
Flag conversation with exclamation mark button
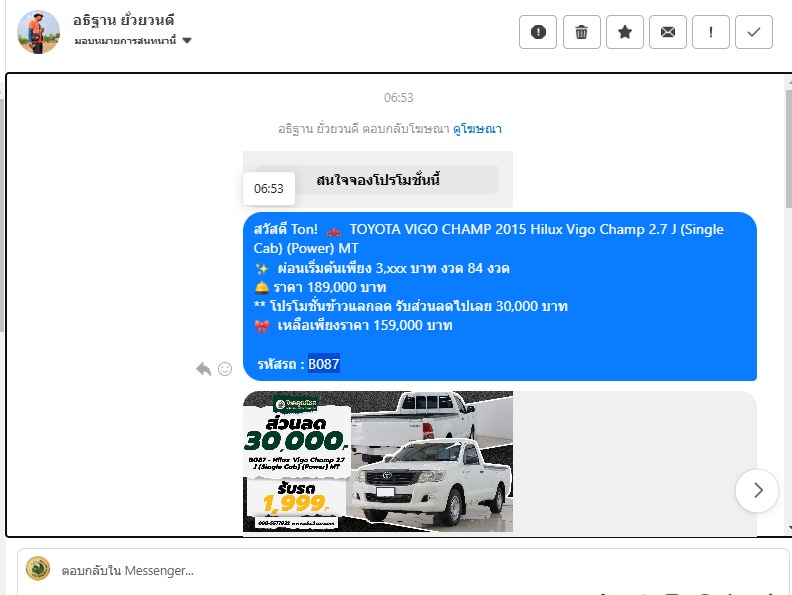[711, 32]
